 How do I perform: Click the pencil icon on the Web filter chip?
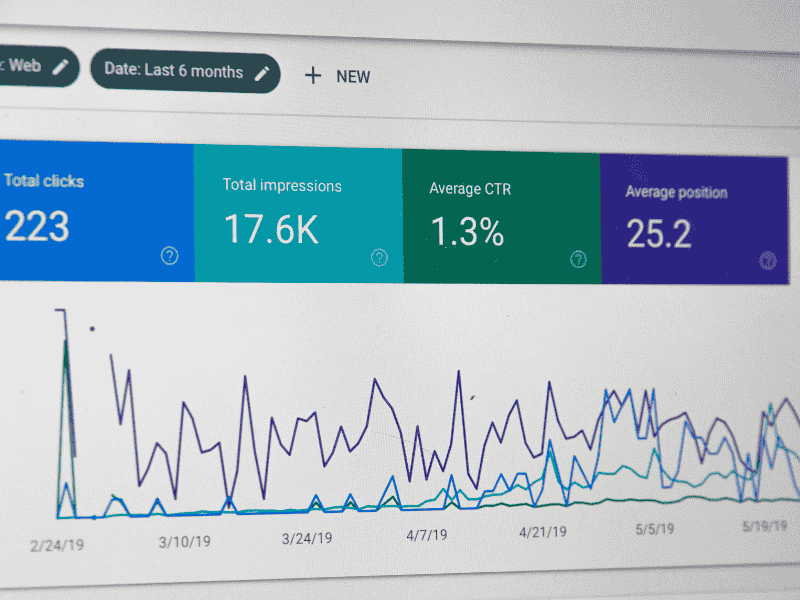click(x=62, y=66)
